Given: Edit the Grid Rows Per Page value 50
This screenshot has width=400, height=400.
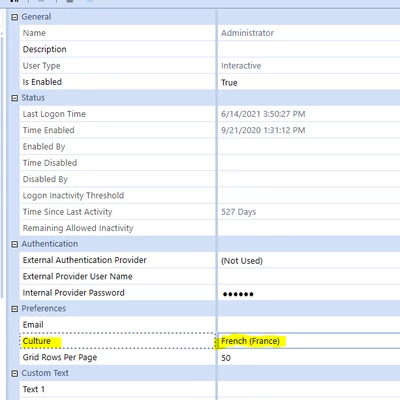Looking at the screenshot, I should click(309, 357).
